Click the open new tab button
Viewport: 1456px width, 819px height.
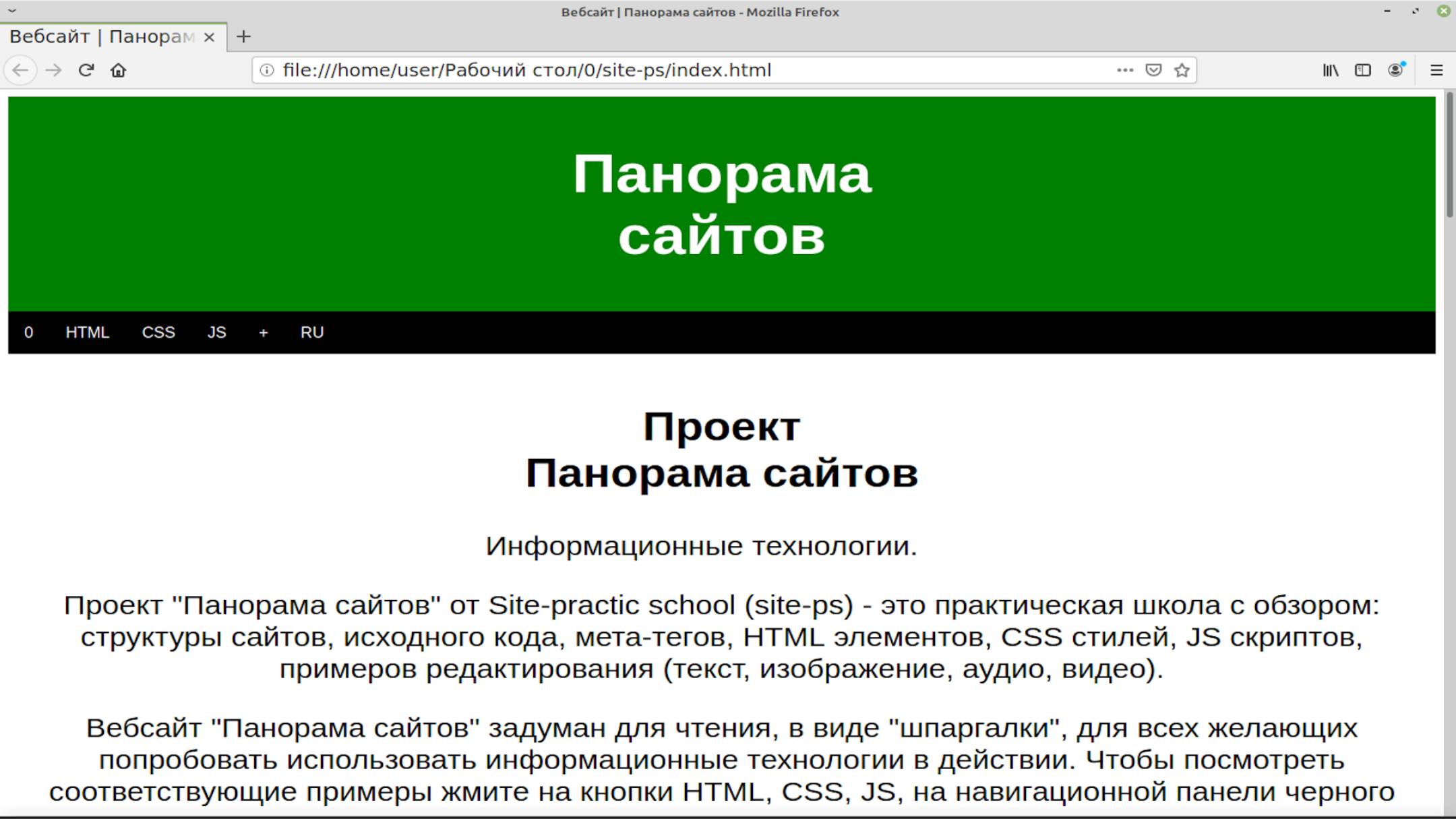(x=243, y=36)
